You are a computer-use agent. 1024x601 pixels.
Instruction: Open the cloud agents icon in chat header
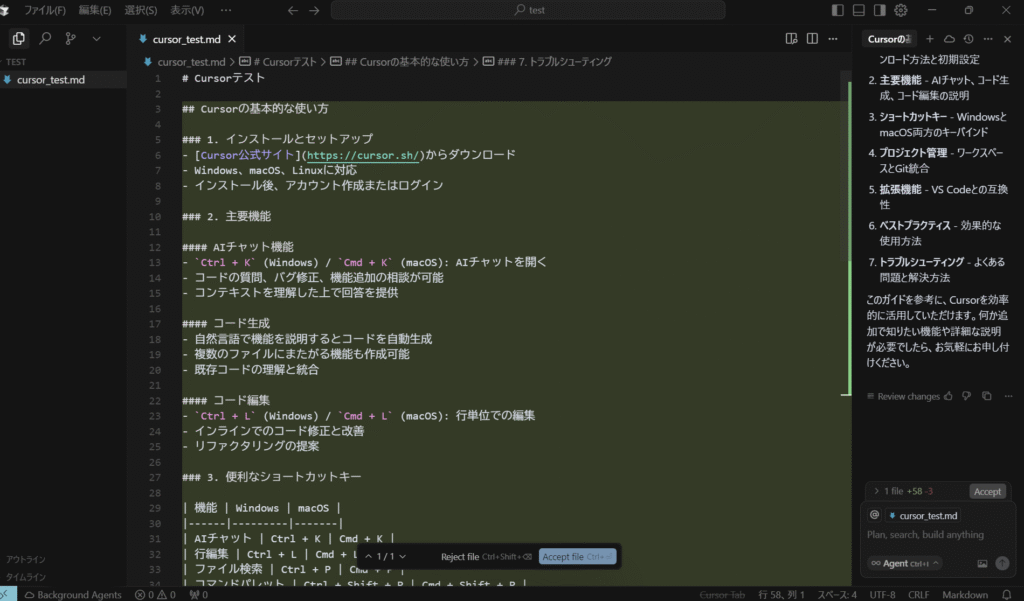tap(949, 39)
